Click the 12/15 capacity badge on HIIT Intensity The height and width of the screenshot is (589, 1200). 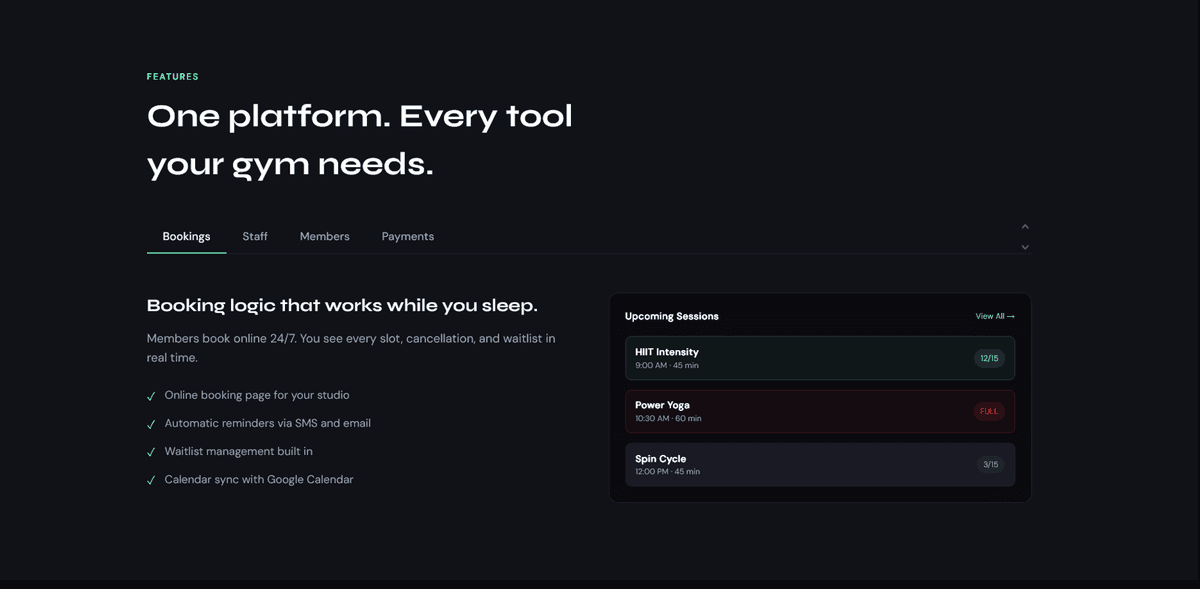pyautogui.click(x=988, y=357)
